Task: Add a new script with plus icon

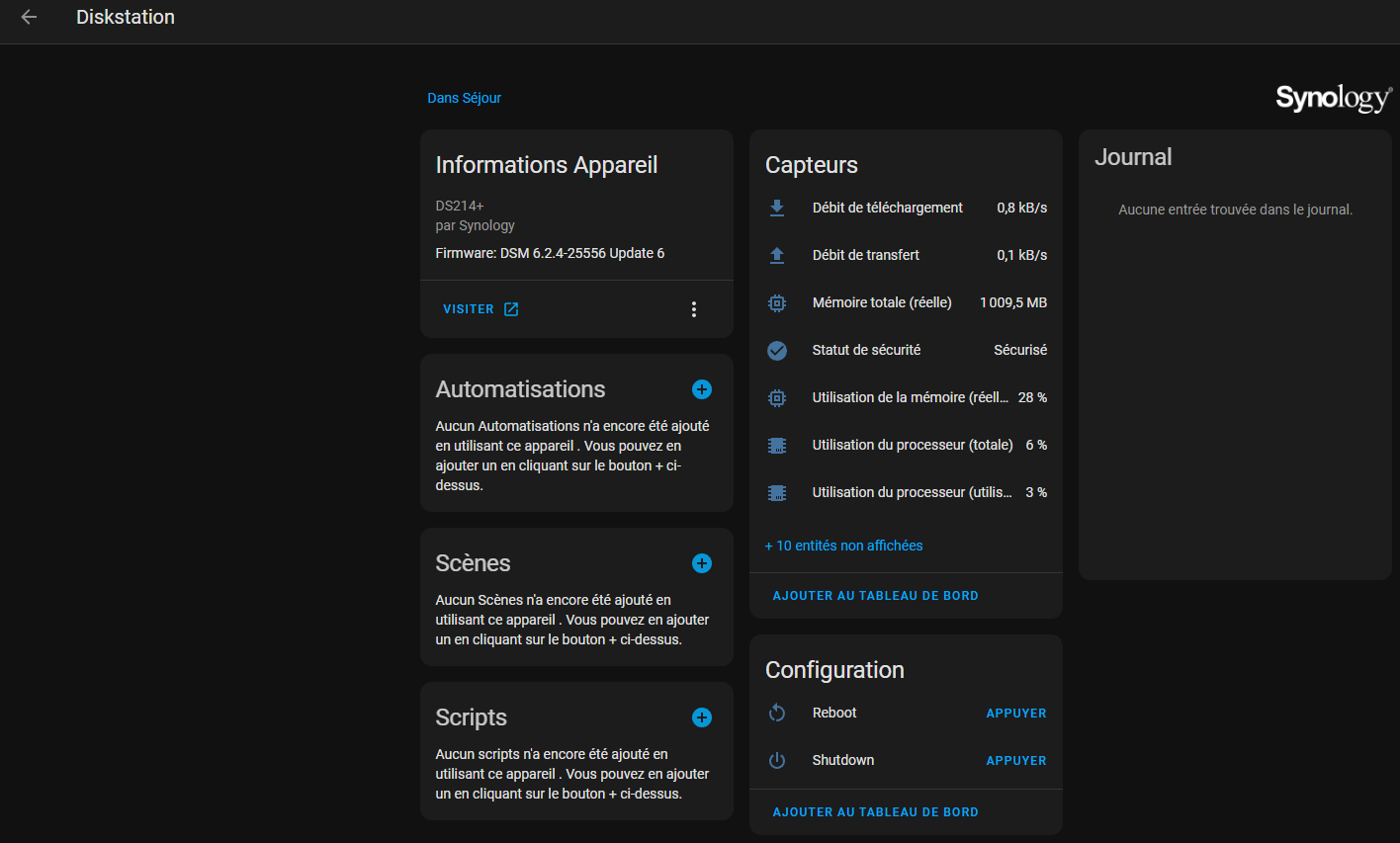Action: click(x=702, y=717)
